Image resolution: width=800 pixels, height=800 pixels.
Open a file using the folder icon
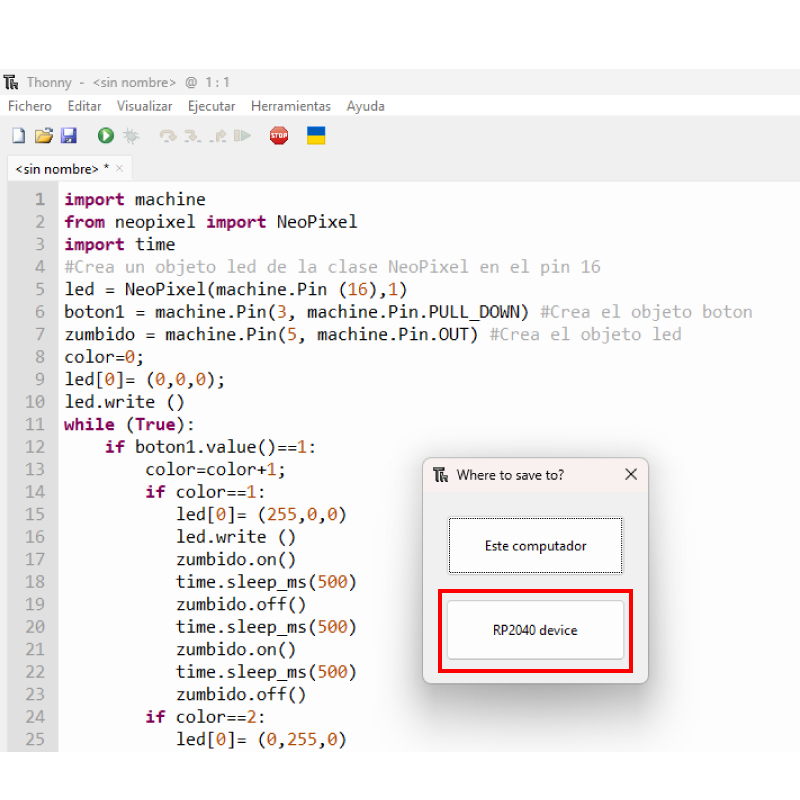(x=43, y=136)
